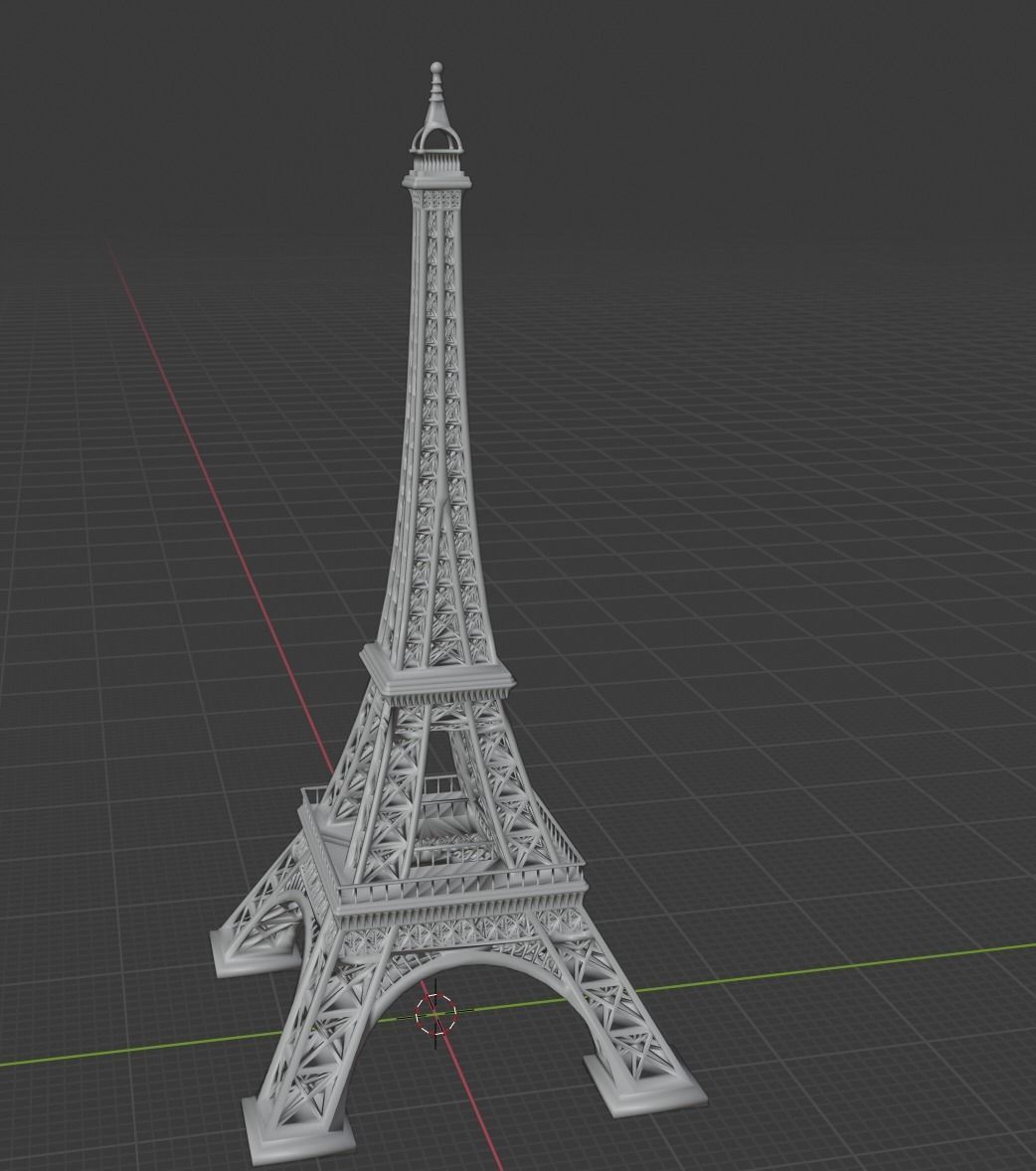The width and height of the screenshot is (1036, 1171).
Task: Click the tower's summit observation cabin
Action: click(x=436, y=168)
